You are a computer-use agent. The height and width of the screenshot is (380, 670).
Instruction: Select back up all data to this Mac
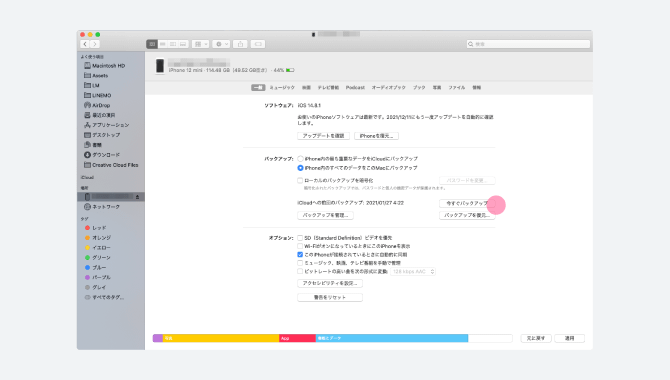(x=300, y=168)
